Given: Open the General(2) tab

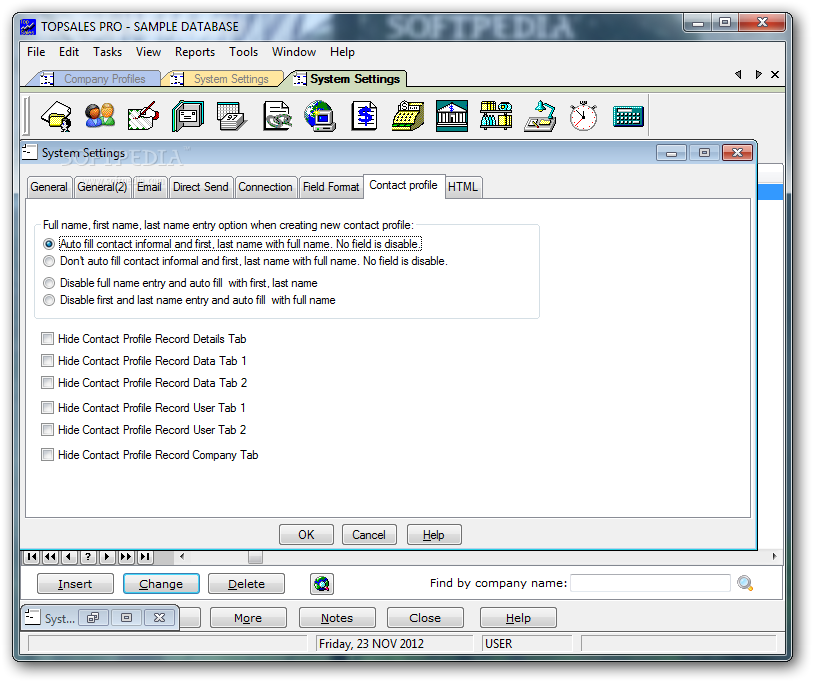Looking at the screenshot, I should [102, 187].
